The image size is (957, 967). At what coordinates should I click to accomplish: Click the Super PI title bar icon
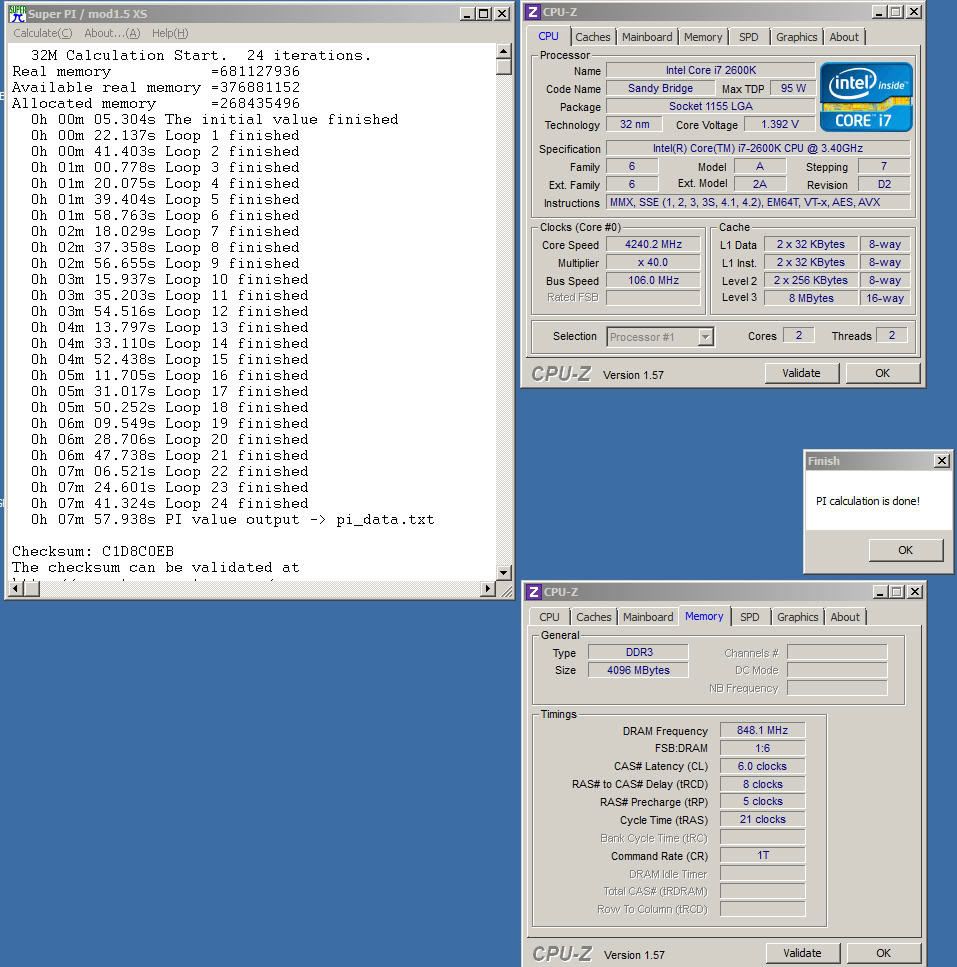17,14
